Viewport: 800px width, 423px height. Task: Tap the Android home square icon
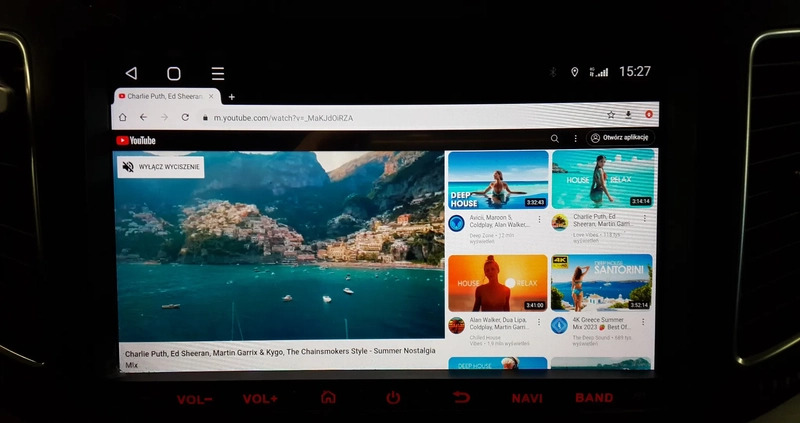point(174,73)
